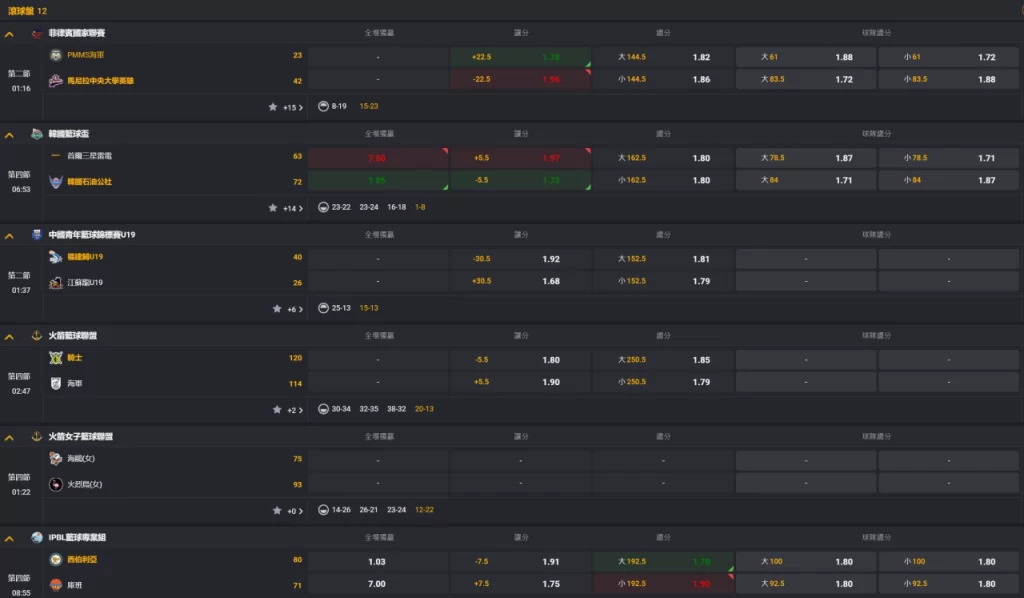Pick the 大84 odds 1.71
This screenshot has width=1024, height=598.
point(807,180)
